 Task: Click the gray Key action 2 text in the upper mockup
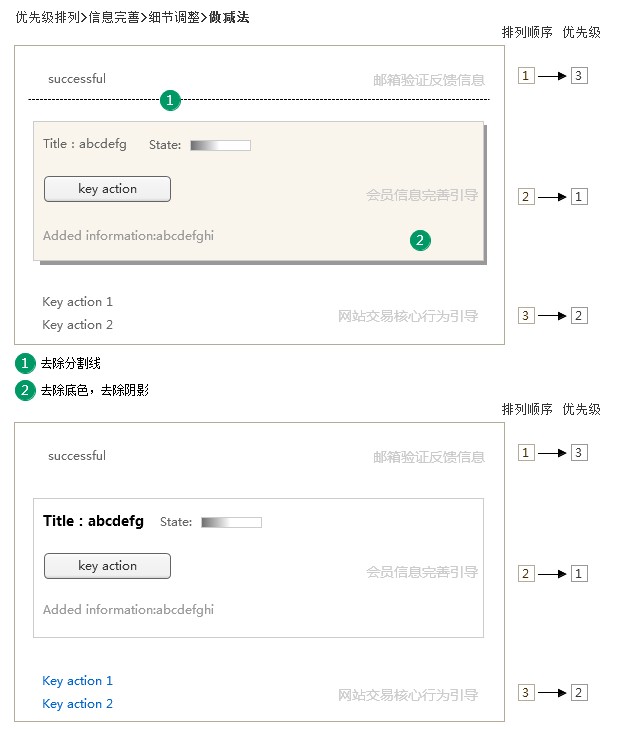[77, 325]
